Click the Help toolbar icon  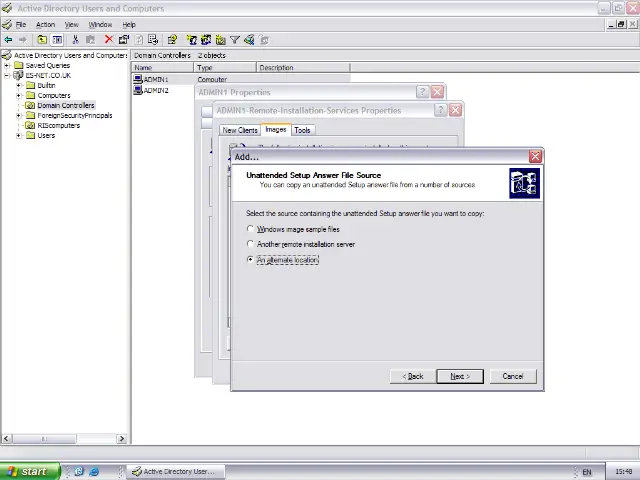172,40
